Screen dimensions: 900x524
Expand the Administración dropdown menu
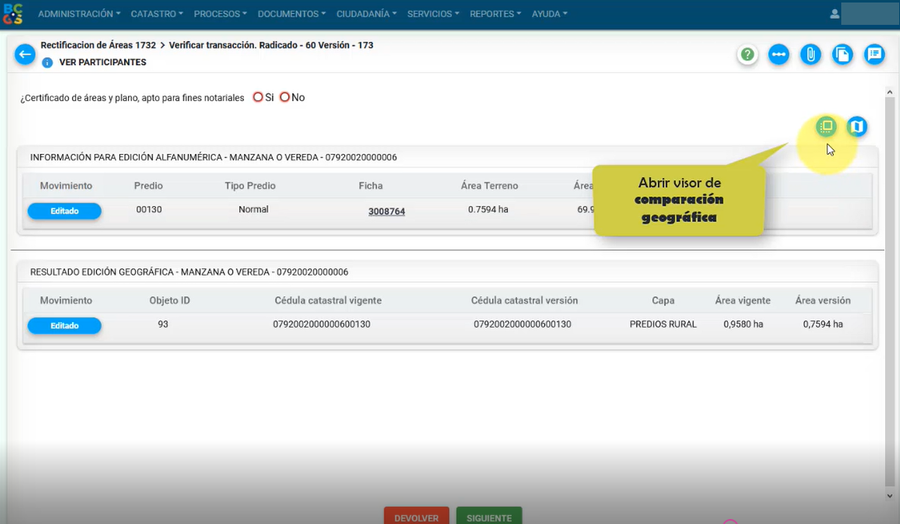click(x=79, y=14)
